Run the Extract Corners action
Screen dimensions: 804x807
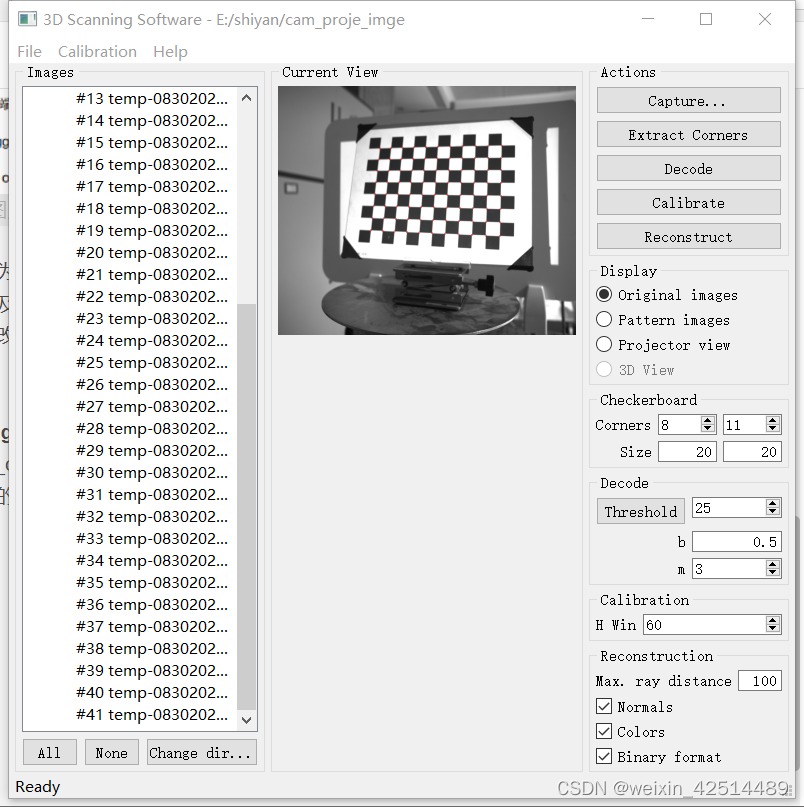pos(688,134)
